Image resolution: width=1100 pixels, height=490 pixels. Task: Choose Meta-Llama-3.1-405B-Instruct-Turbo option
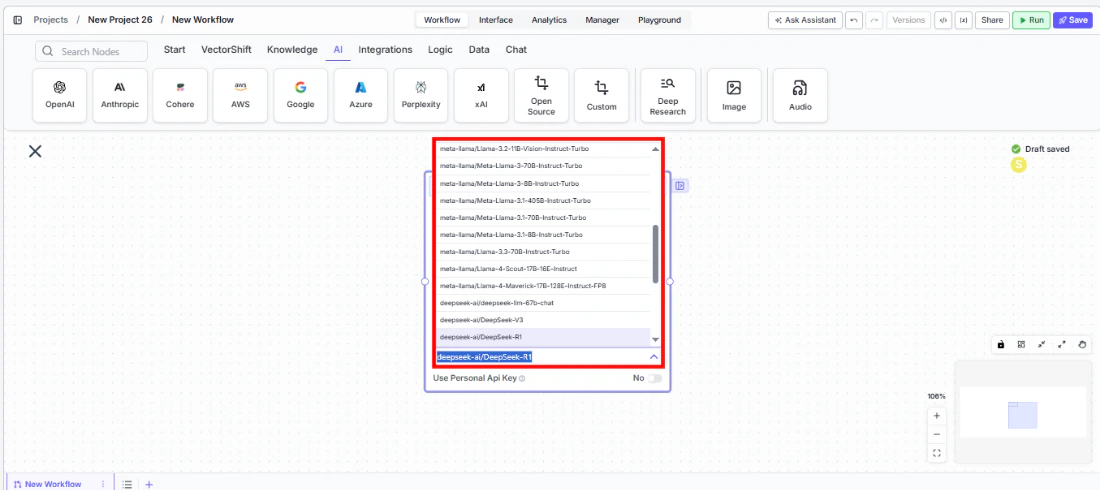(543, 201)
